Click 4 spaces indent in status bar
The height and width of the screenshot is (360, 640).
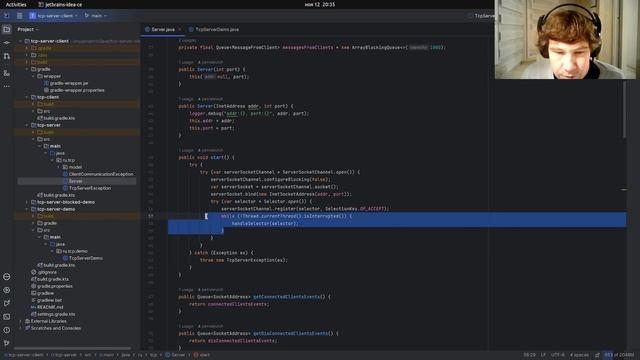click(579, 355)
